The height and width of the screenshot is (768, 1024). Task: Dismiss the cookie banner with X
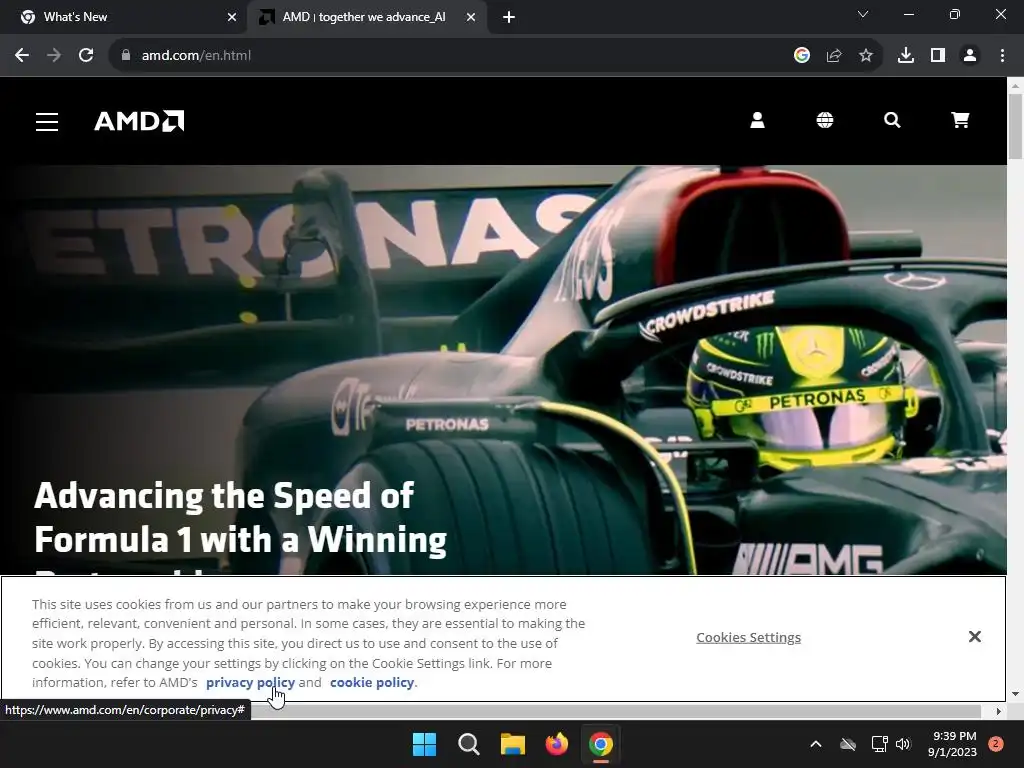974,637
